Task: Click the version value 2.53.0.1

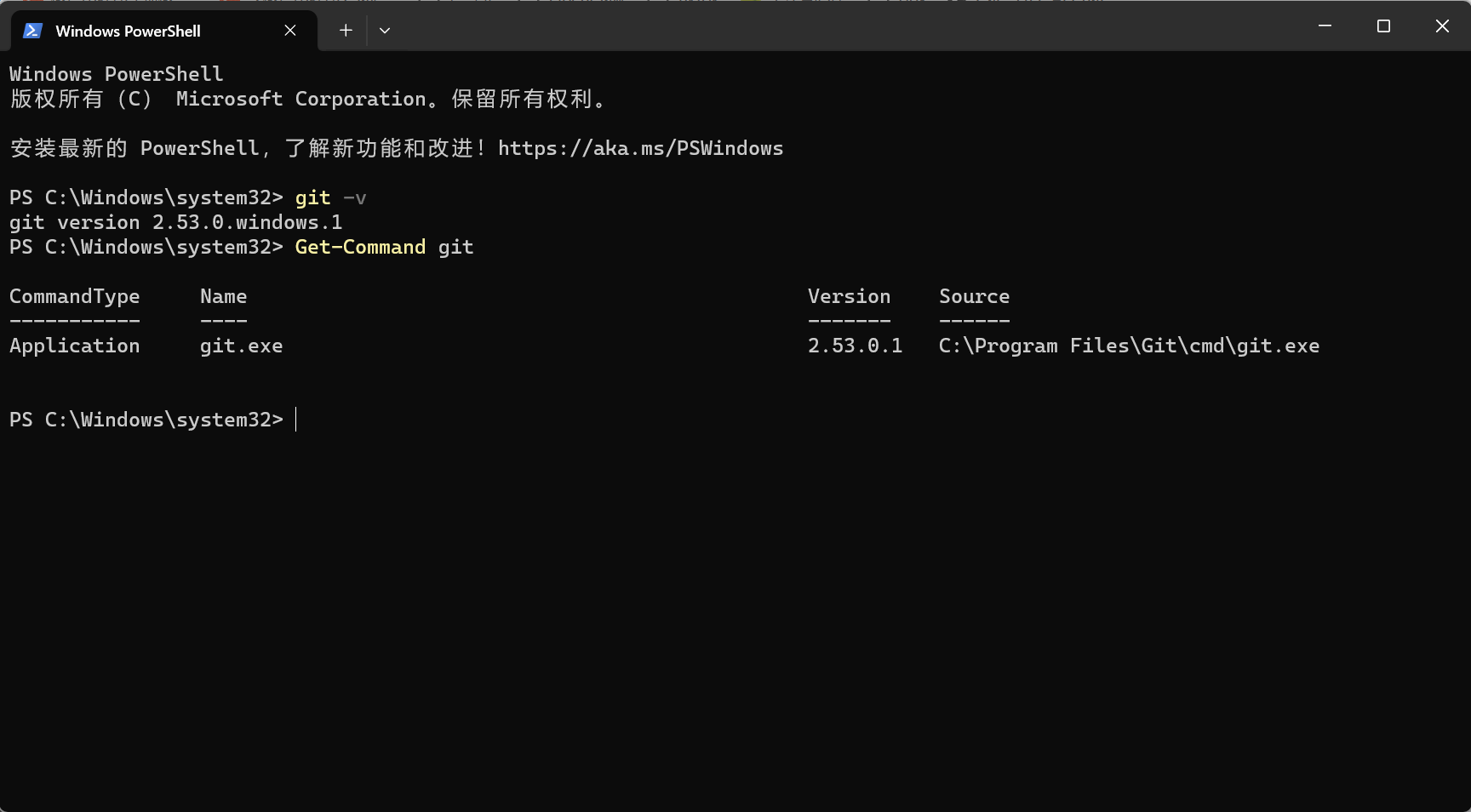Action: click(855, 346)
